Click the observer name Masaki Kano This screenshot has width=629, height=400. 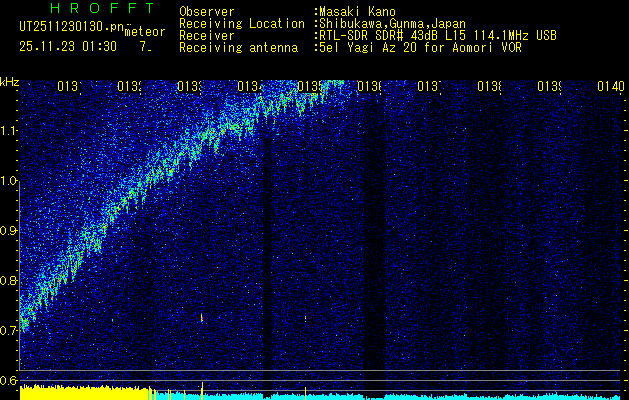point(357,12)
